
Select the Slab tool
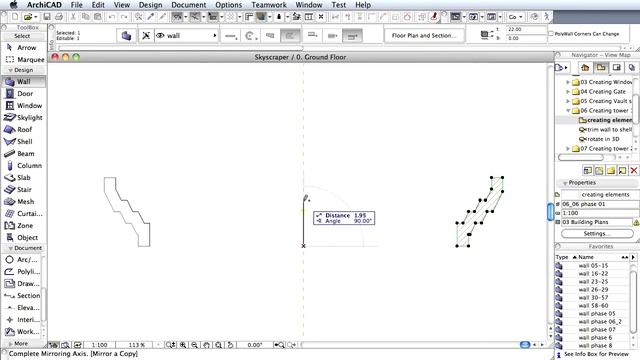click(24, 178)
